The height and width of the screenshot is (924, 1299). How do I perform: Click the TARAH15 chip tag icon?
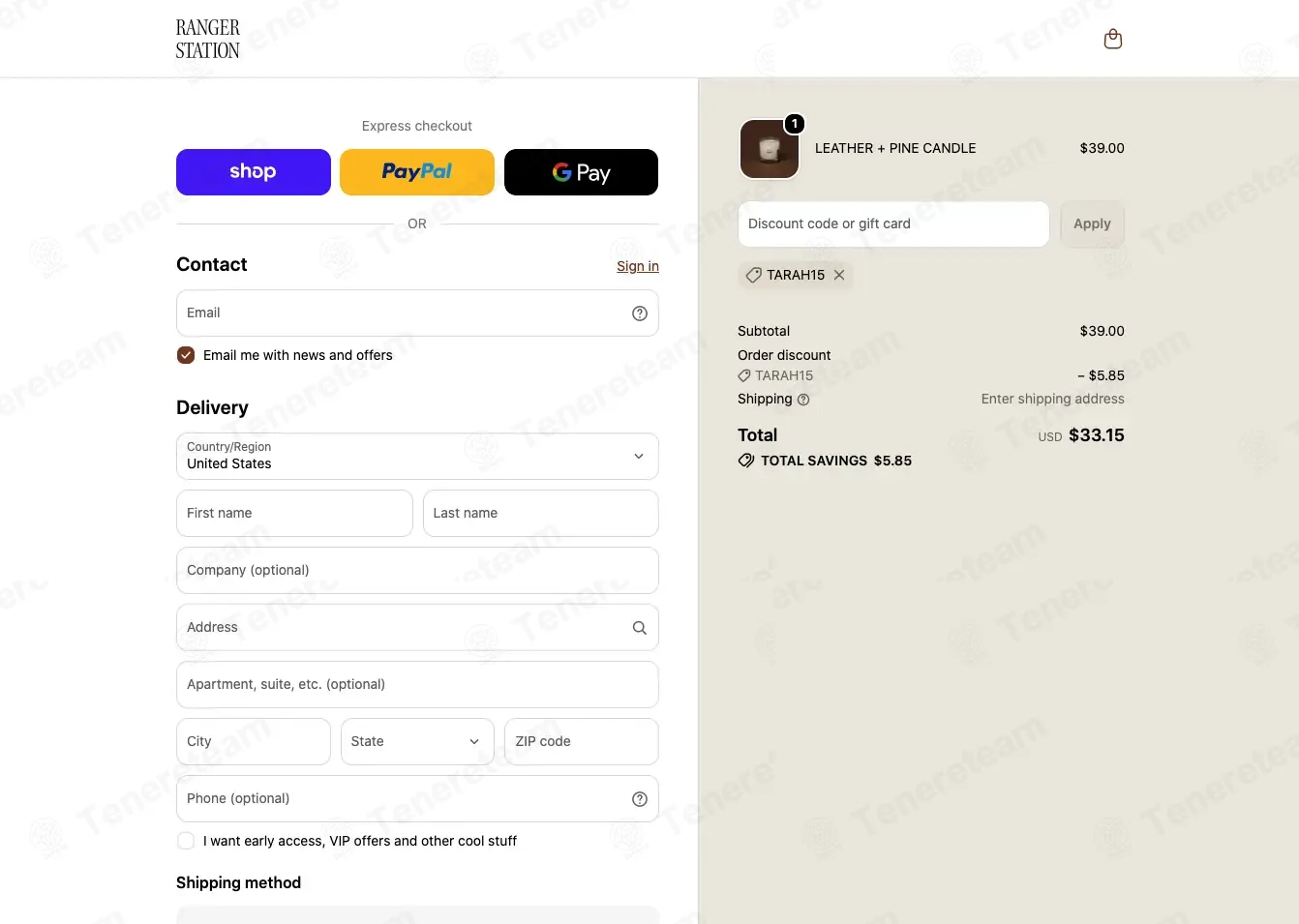click(x=754, y=275)
